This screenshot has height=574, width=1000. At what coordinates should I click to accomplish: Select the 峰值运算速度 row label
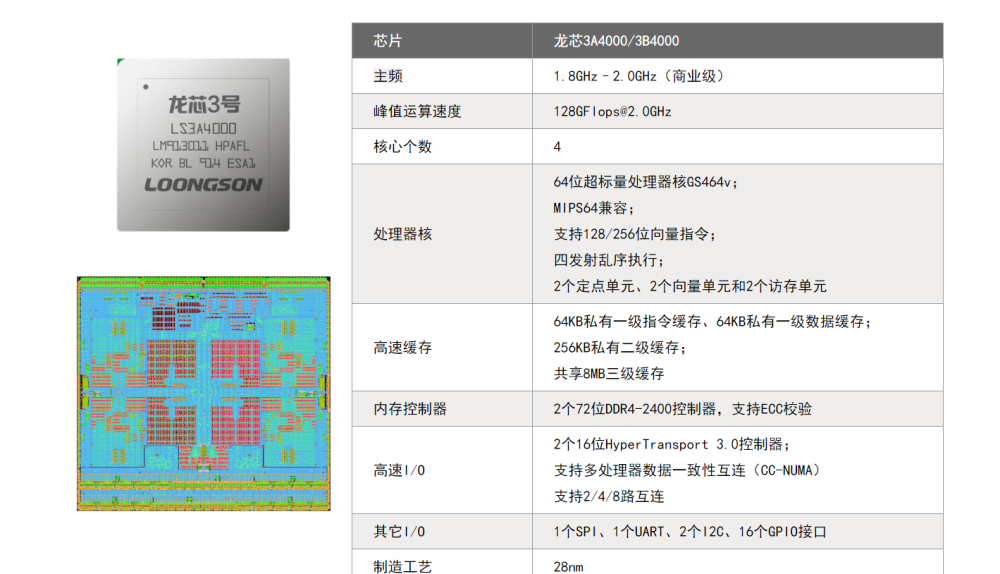pos(417,111)
